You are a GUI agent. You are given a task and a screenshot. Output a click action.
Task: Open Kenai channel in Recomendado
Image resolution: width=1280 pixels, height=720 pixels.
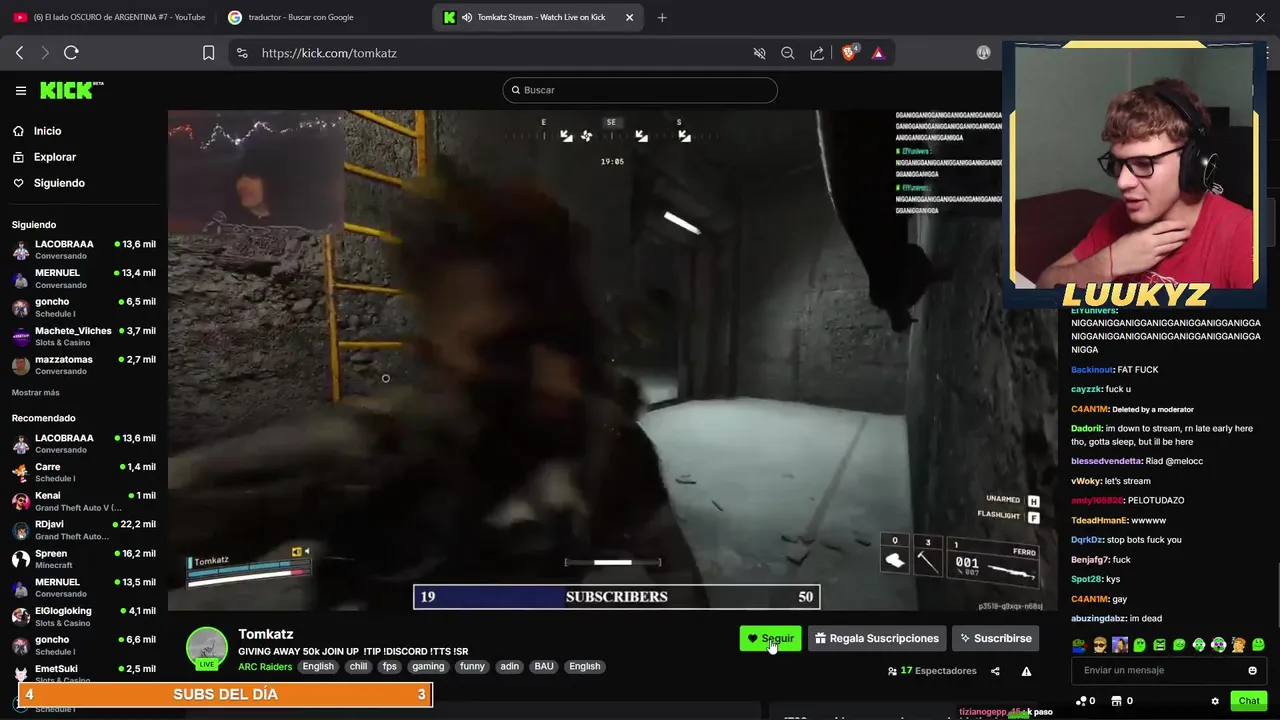84,501
